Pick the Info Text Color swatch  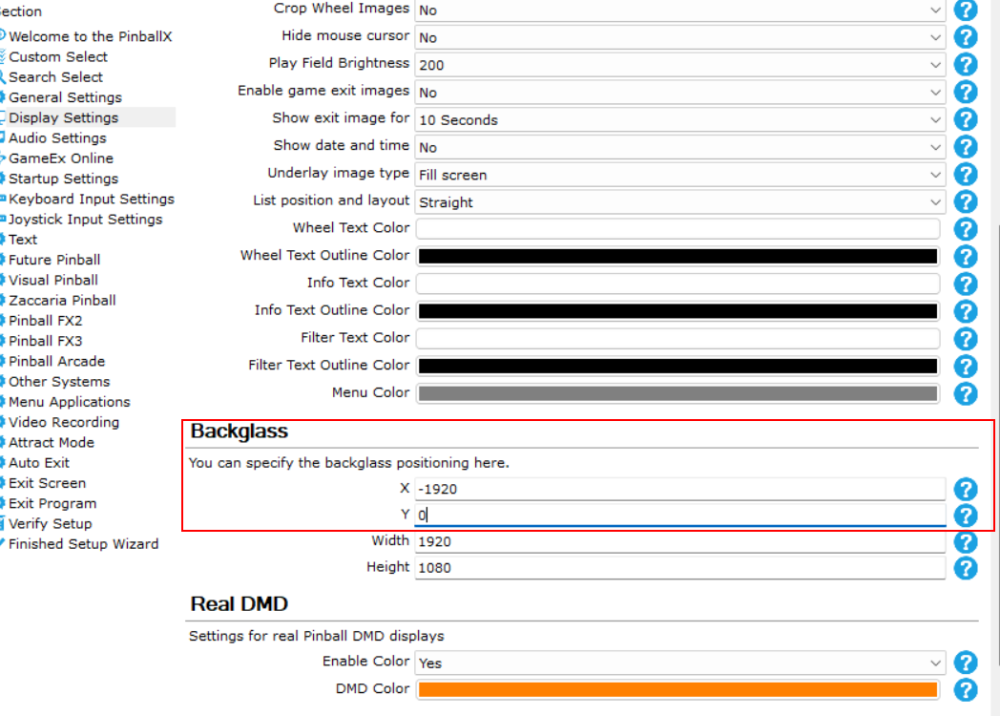(678, 284)
